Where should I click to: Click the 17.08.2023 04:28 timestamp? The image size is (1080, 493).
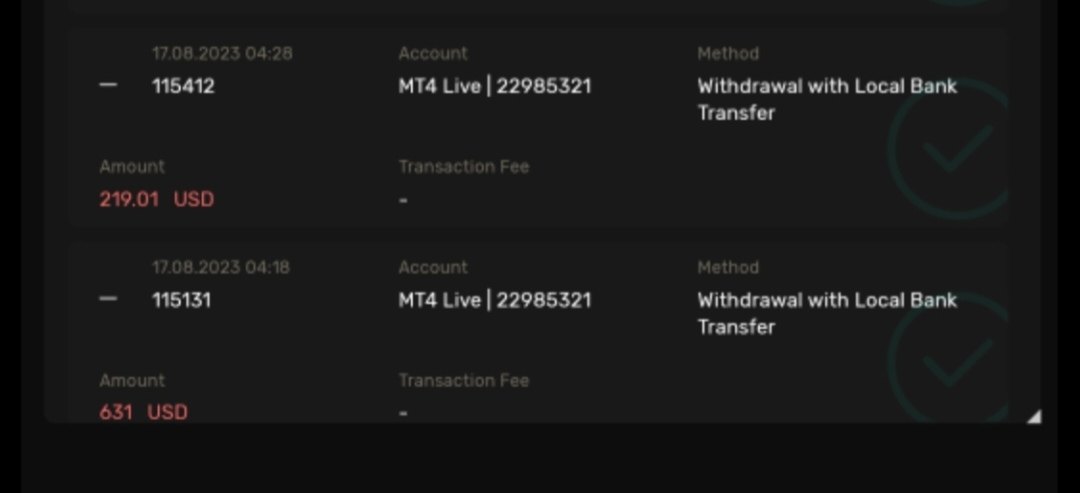coord(222,54)
